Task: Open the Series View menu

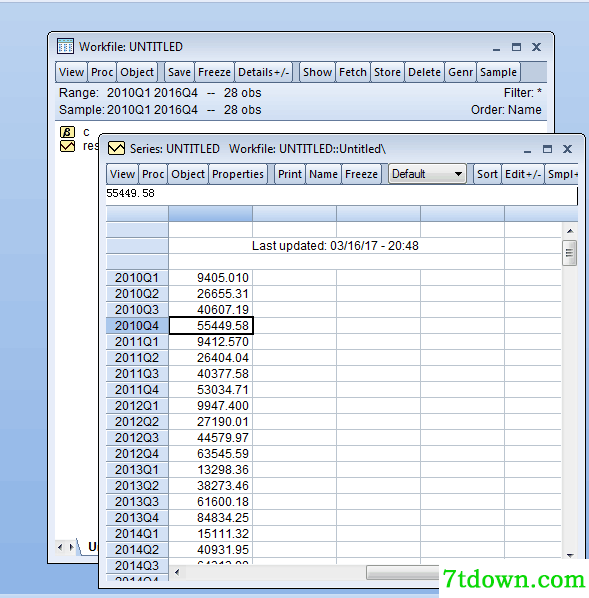Action: click(122, 174)
